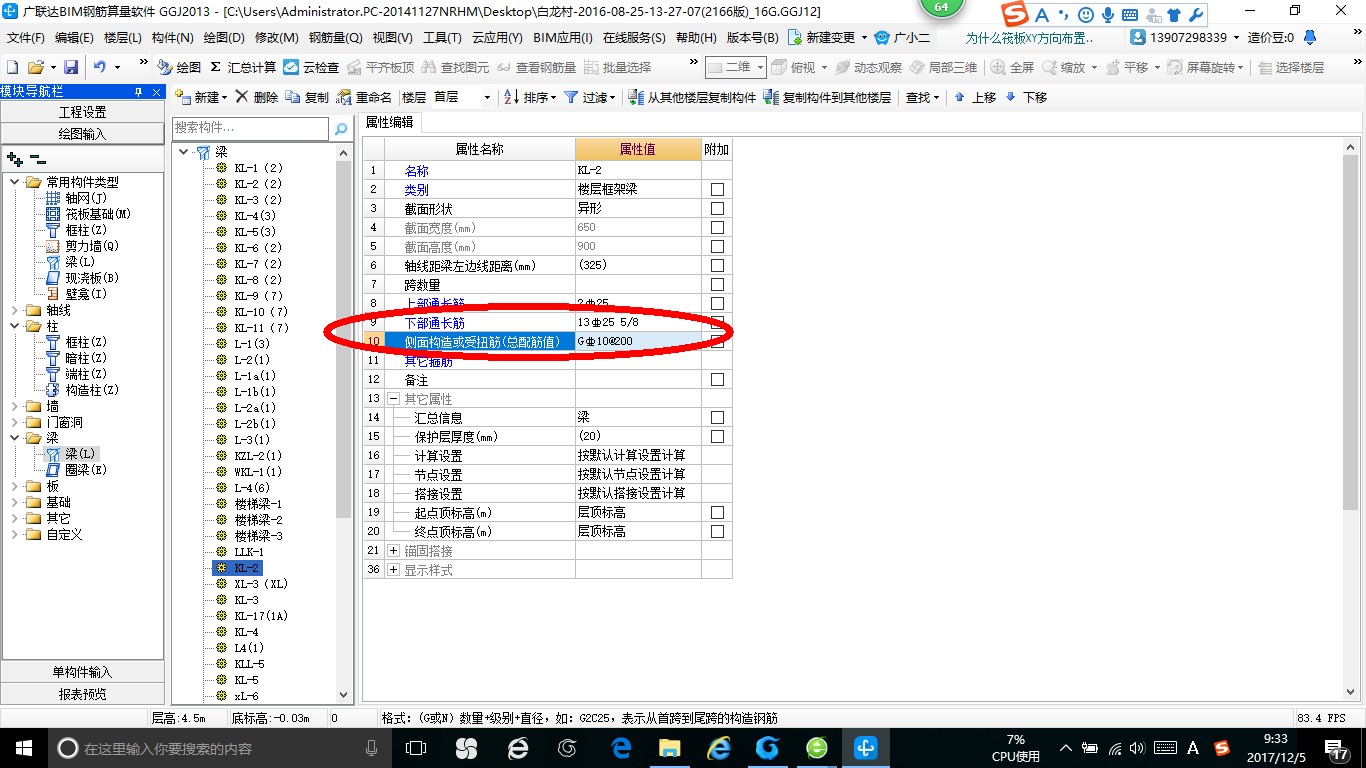The width and height of the screenshot is (1366, 768).
Task: Tick the 附加 checkbox for 起点顶标高(m)
Action: click(x=717, y=513)
